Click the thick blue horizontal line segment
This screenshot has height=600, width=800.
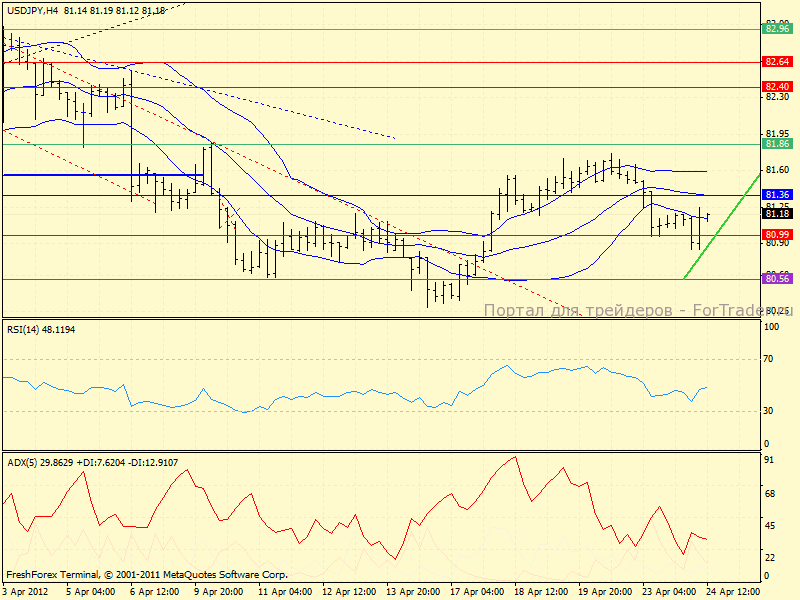pos(100,175)
